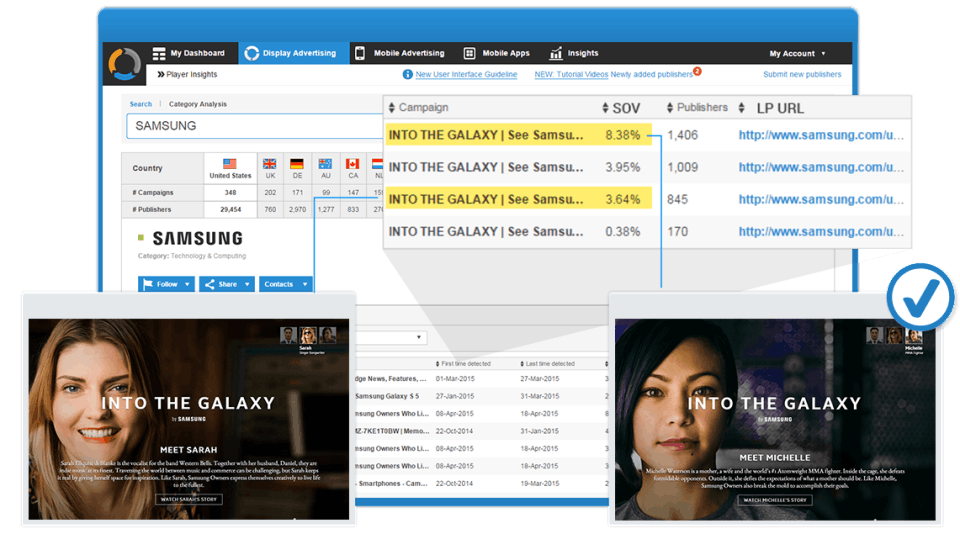This screenshot has height=534, width=960.
Task: Click Watch Sarah's Story button
Action: click(189, 499)
